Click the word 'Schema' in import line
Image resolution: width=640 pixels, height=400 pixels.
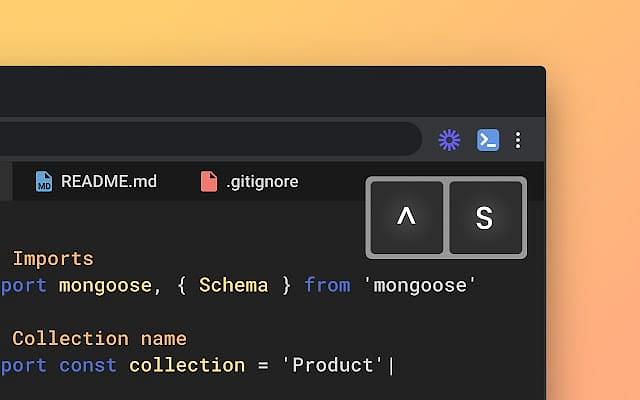(233, 285)
